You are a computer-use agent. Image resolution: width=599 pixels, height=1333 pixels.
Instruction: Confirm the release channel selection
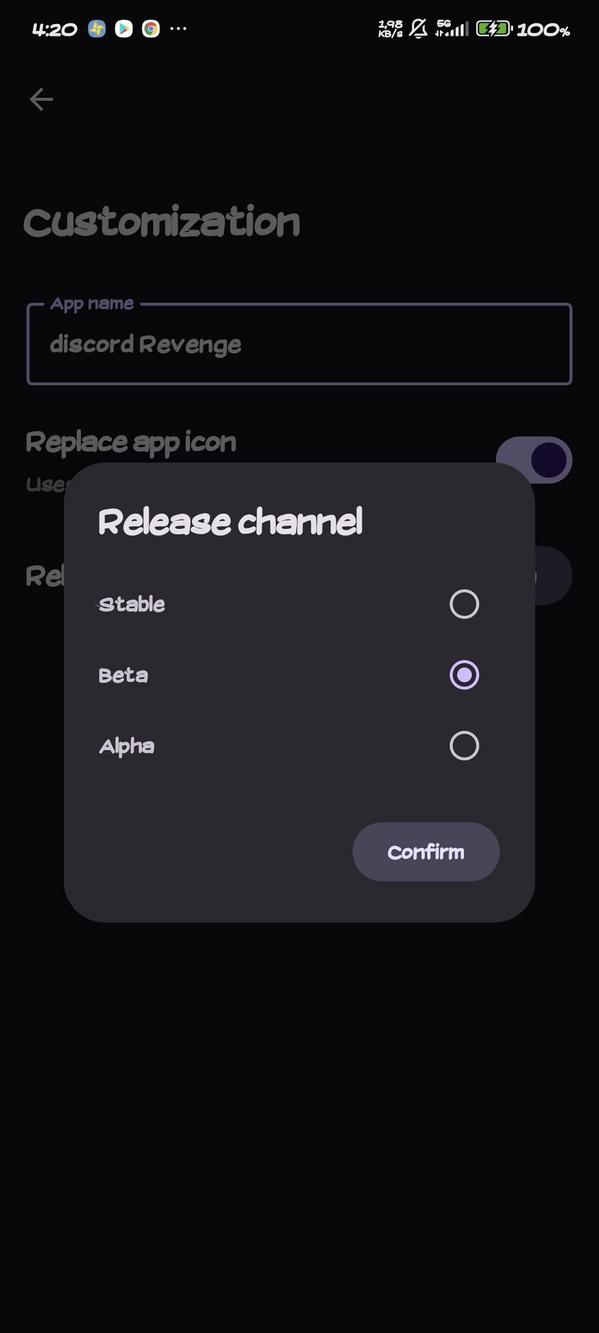pyautogui.click(x=426, y=852)
